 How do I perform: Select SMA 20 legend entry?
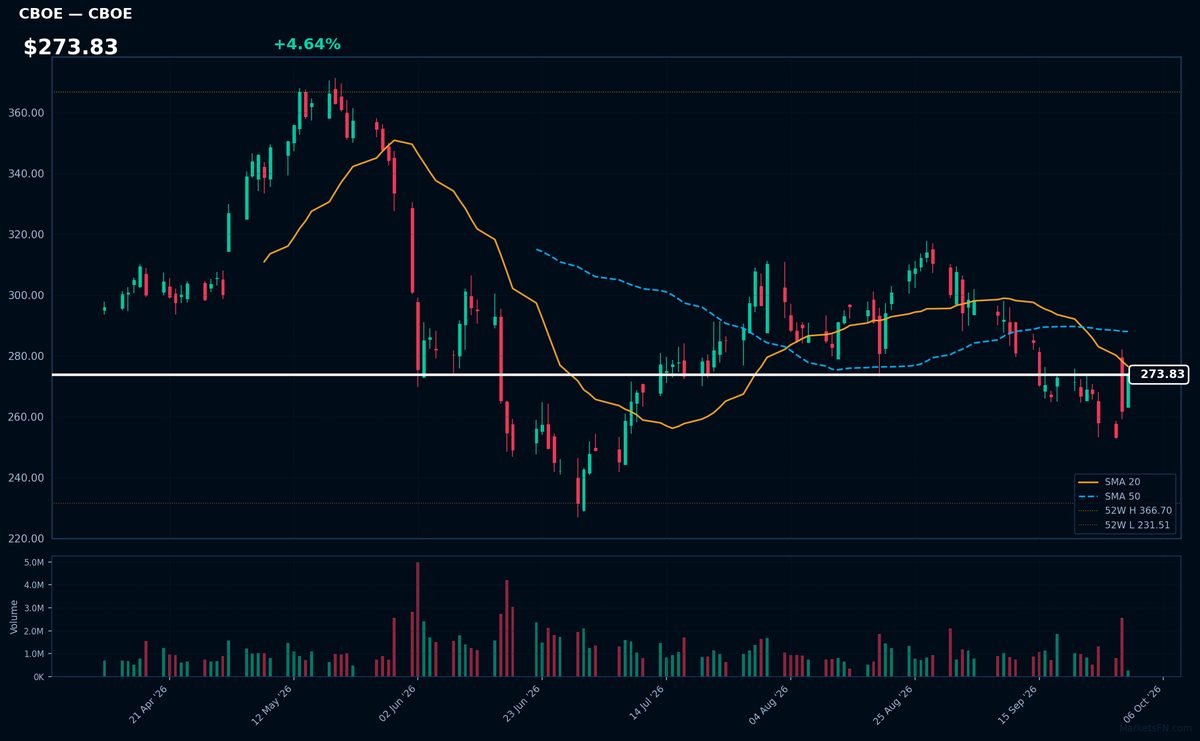pos(1125,482)
